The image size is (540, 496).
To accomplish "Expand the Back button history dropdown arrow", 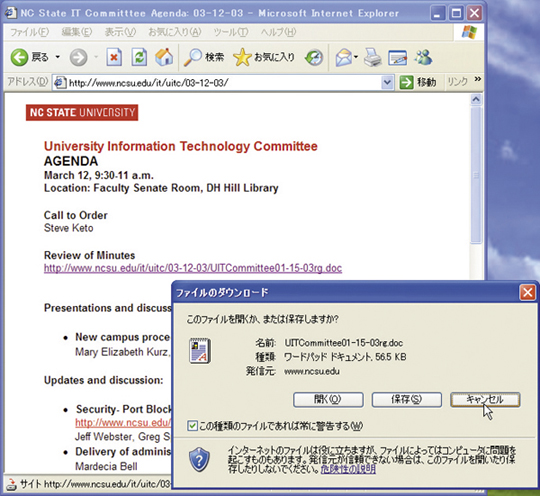I will point(58,57).
